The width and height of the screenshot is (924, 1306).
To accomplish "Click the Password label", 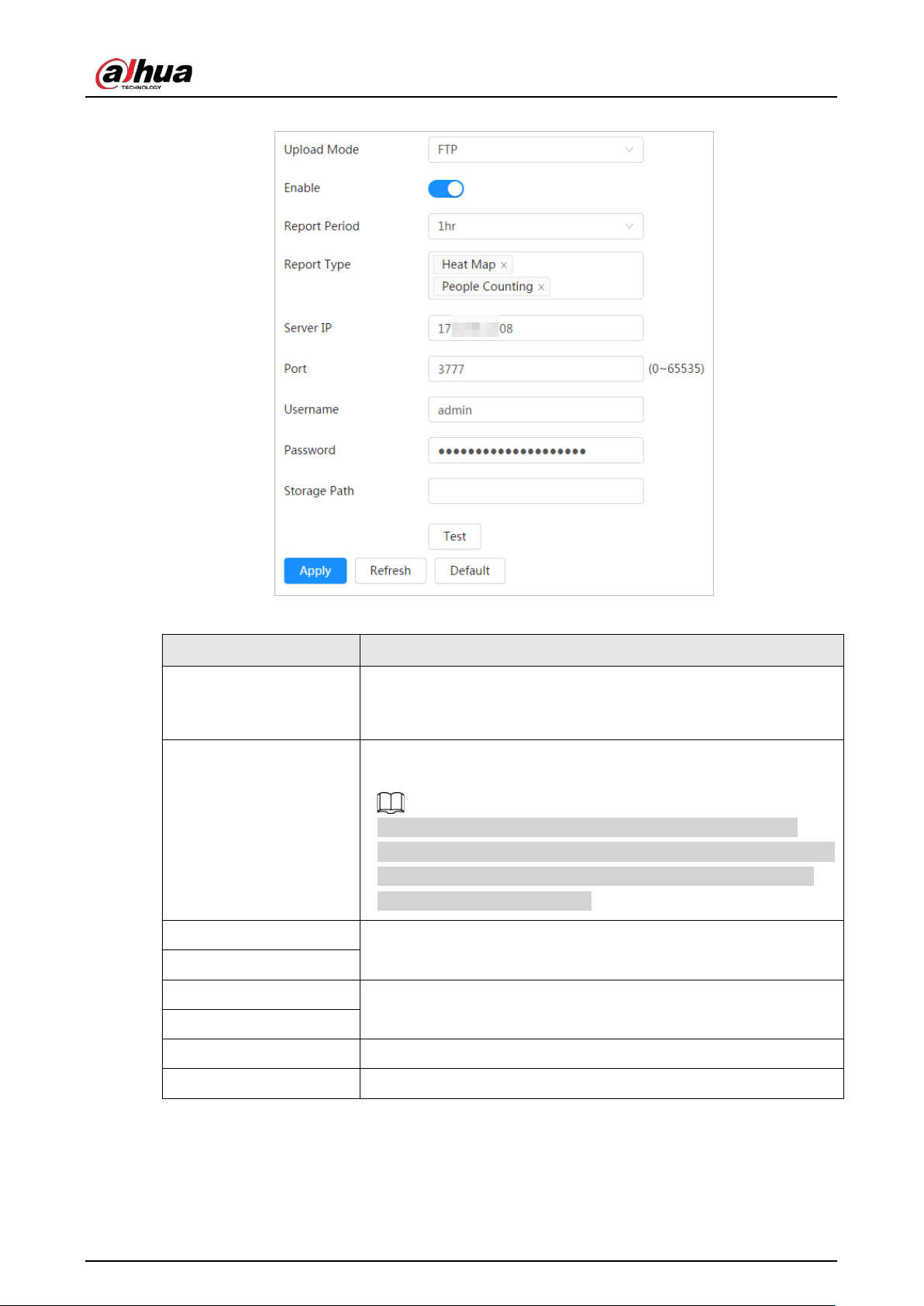I will (309, 450).
